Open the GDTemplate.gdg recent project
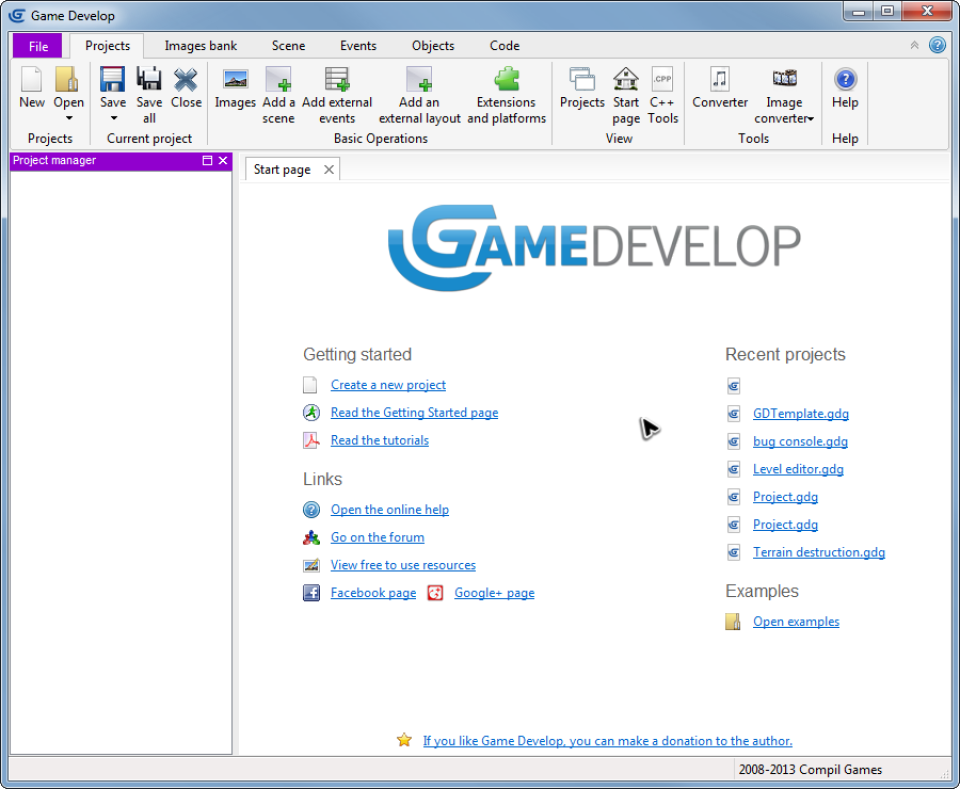The height and width of the screenshot is (789, 960). (x=800, y=413)
